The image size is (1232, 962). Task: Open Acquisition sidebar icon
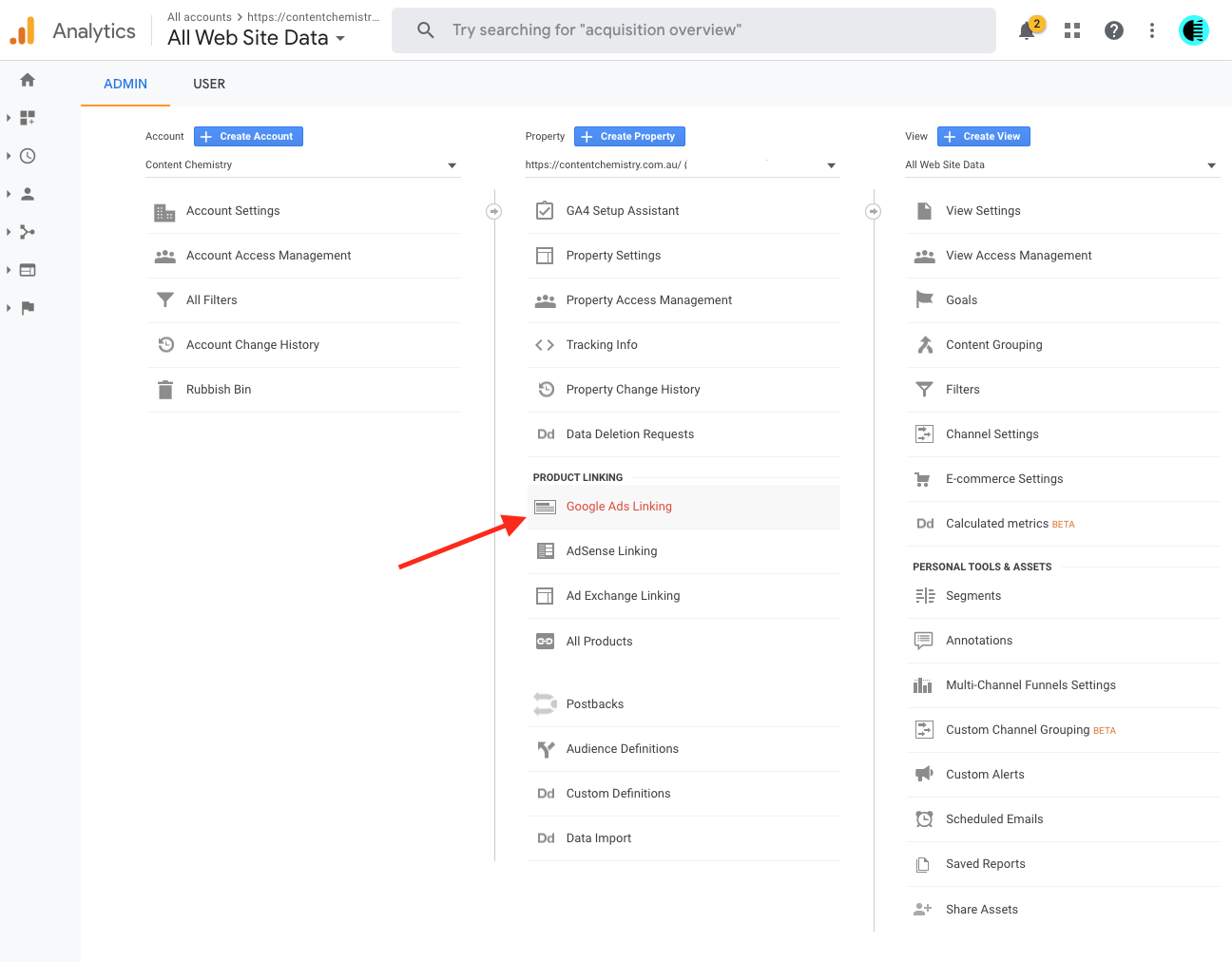[x=28, y=232]
